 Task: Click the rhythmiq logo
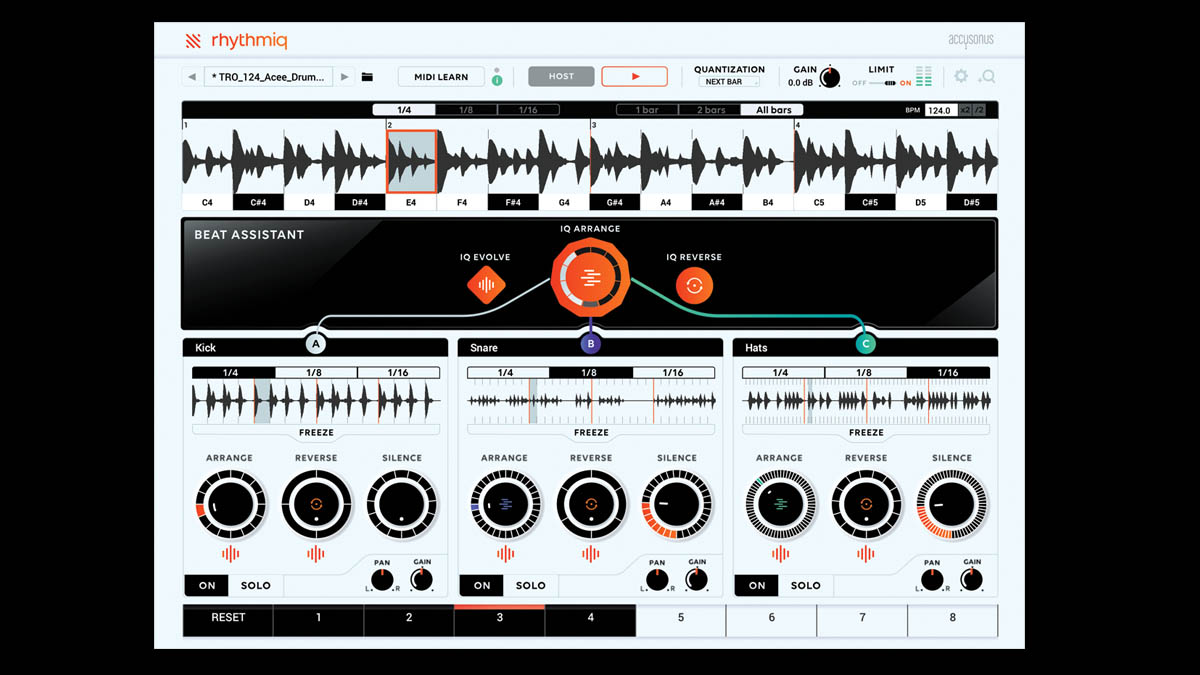[237, 41]
